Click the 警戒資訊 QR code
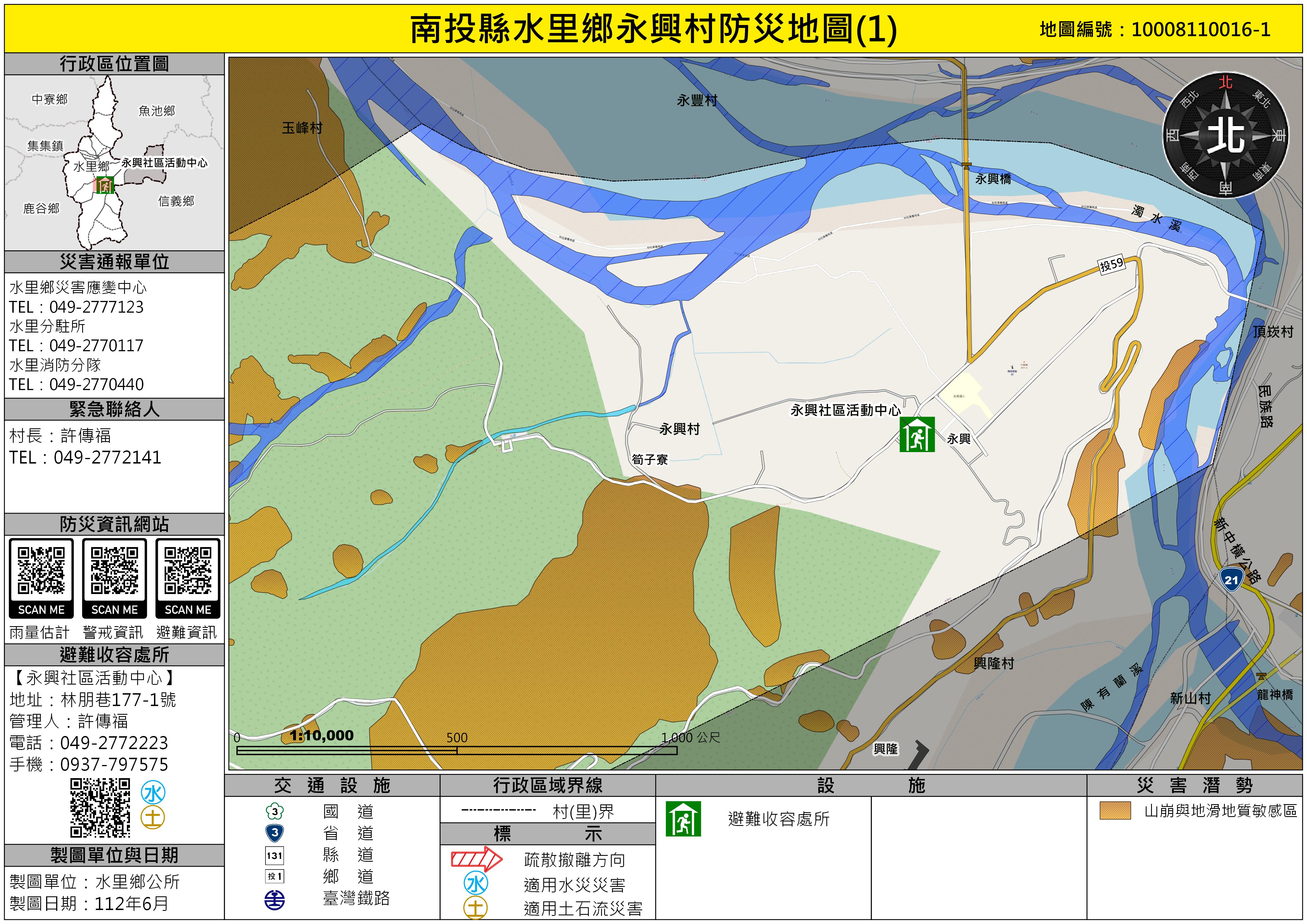This screenshot has height=924, width=1307. point(114,571)
